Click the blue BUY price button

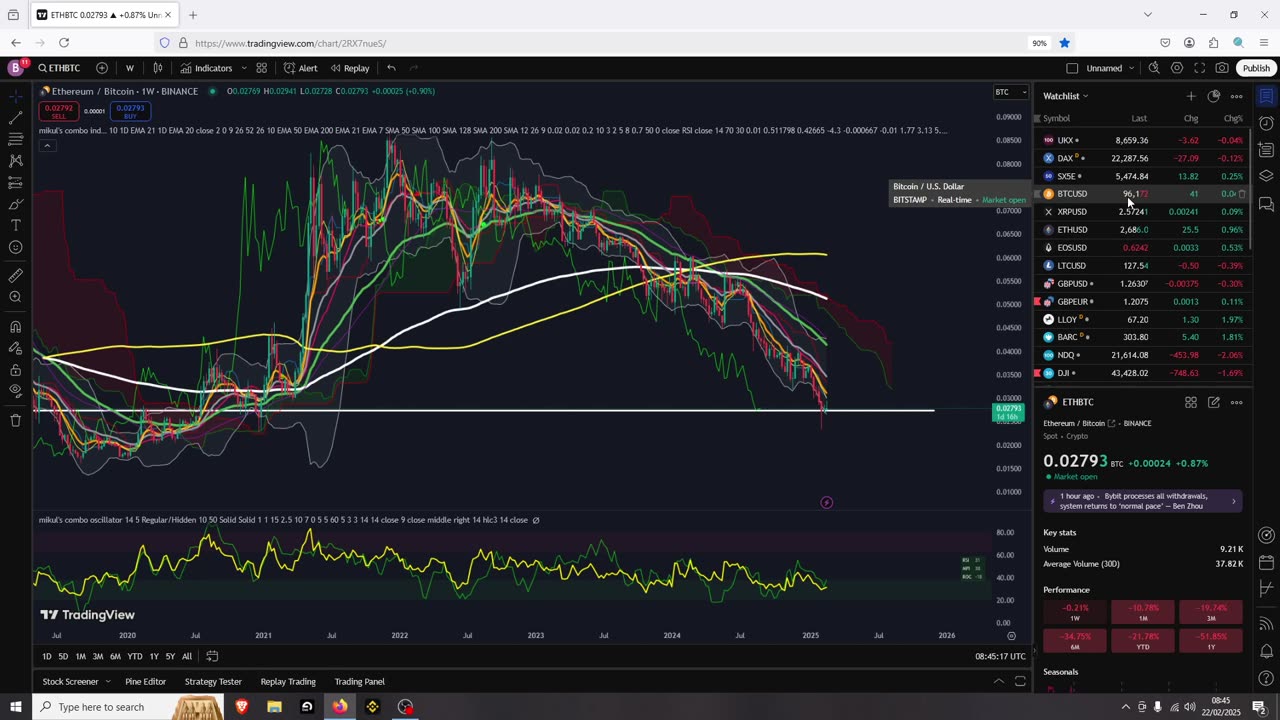click(x=130, y=111)
